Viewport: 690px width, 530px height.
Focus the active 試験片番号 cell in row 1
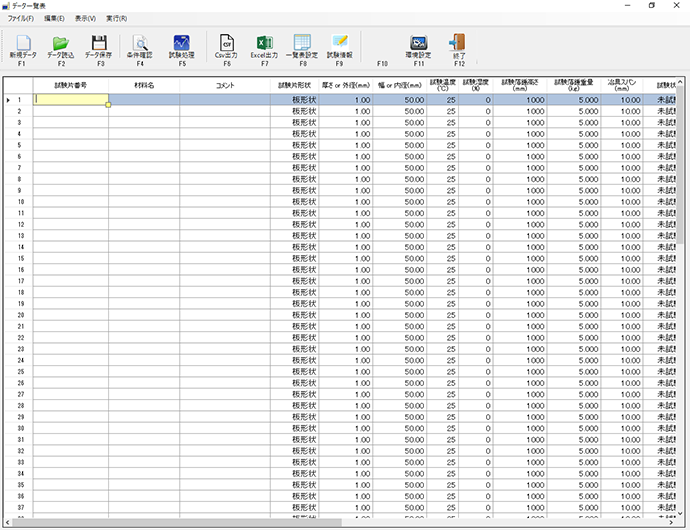click(x=71, y=100)
